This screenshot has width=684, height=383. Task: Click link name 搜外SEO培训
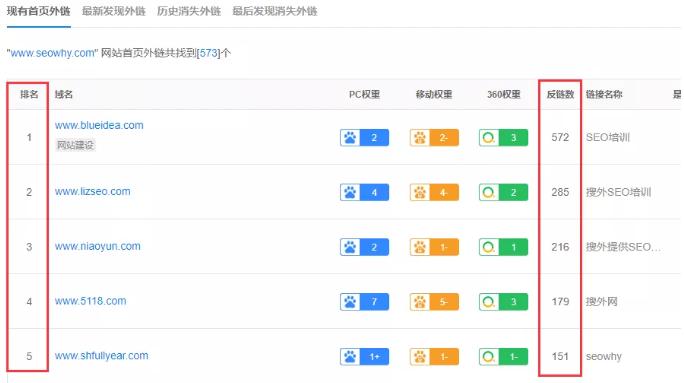(x=619, y=192)
